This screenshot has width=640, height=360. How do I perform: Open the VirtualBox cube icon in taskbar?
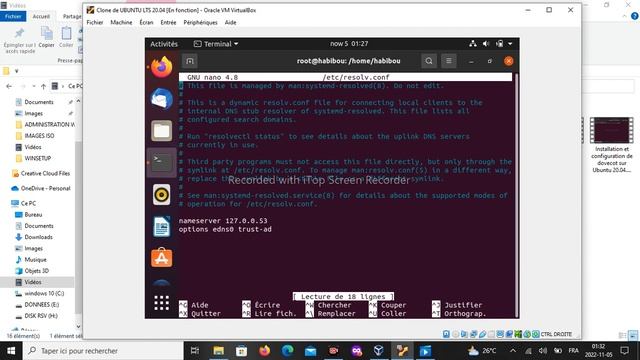379,351
